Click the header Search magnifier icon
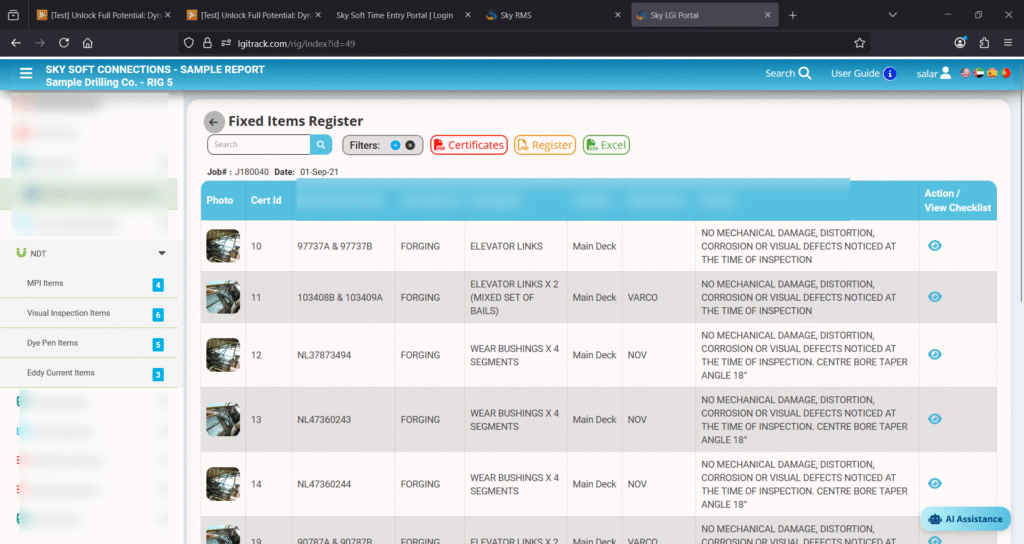 point(805,73)
